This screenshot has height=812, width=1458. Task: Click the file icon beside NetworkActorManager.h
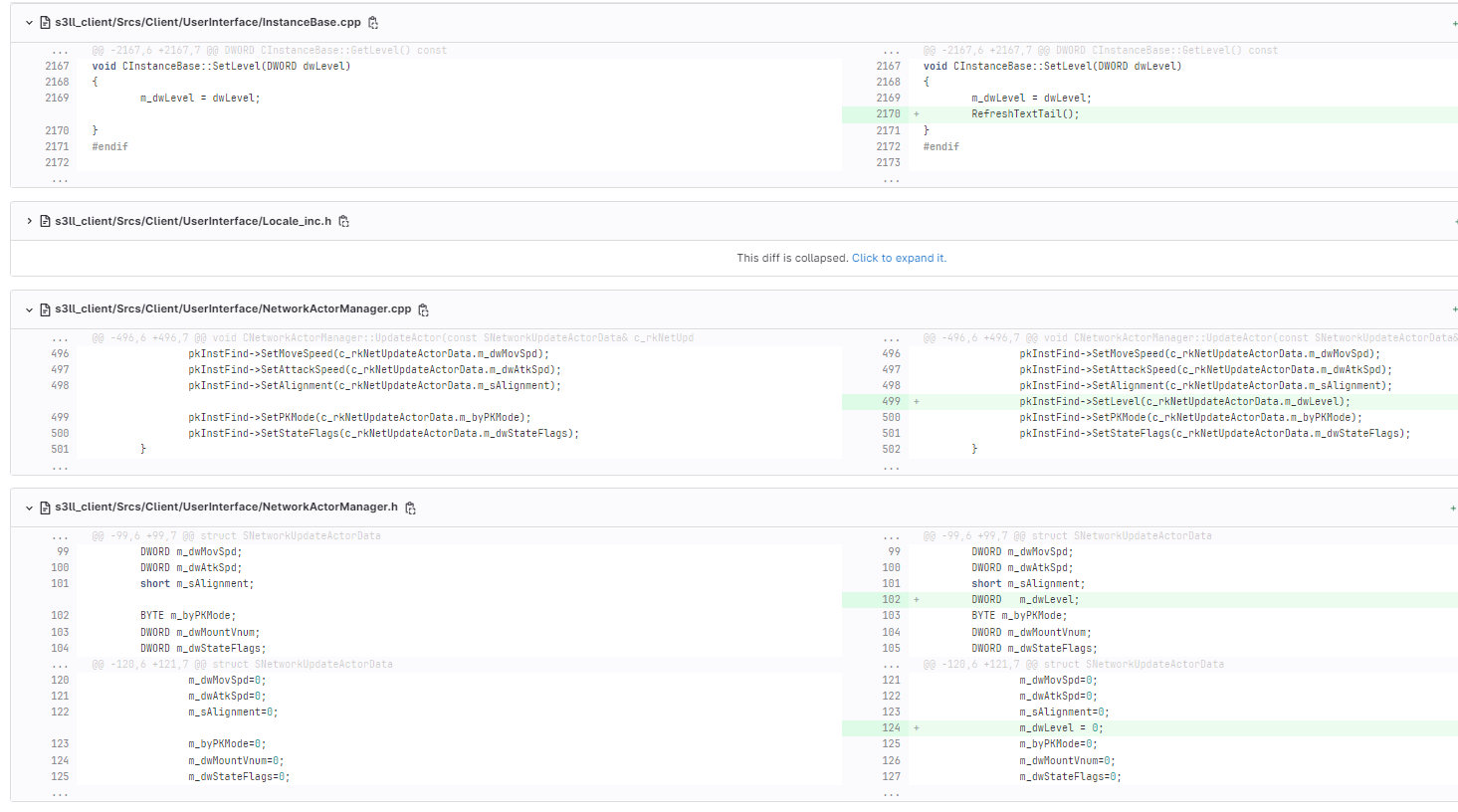click(x=46, y=507)
